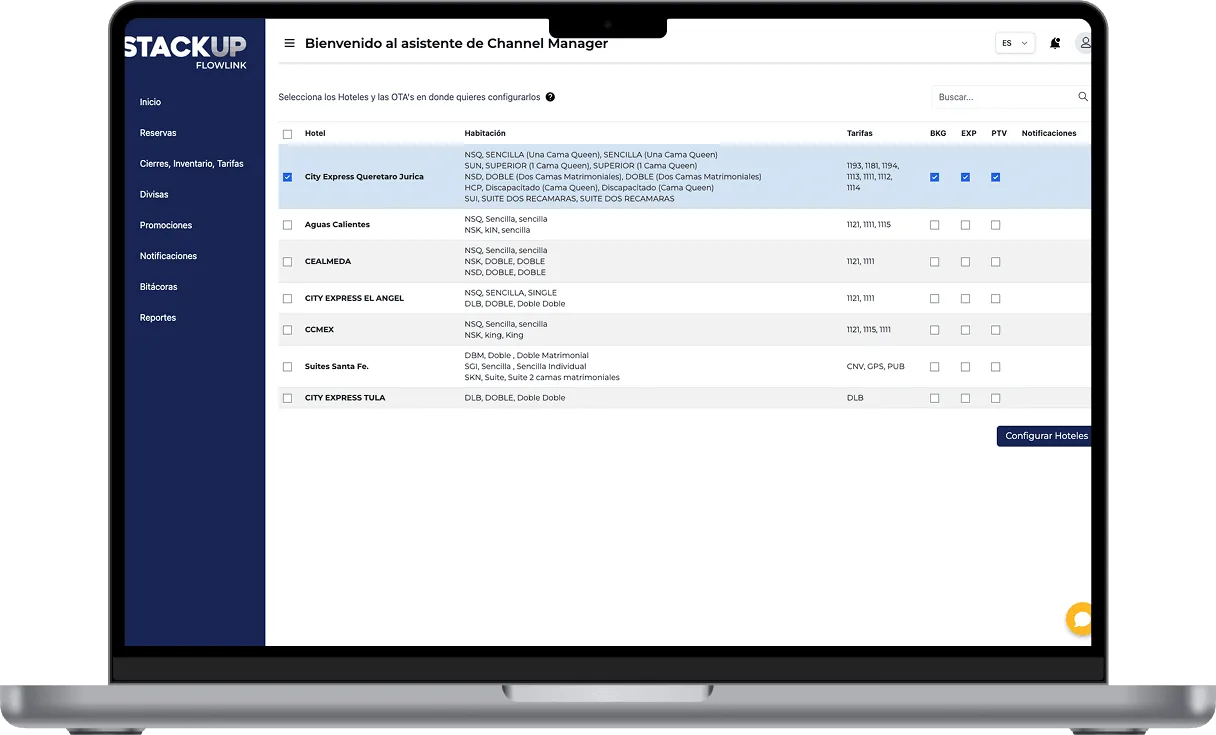This screenshot has height=735, width=1216.
Task: Enable BKG for Aguas Calientes
Action: (x=935, y=225)
